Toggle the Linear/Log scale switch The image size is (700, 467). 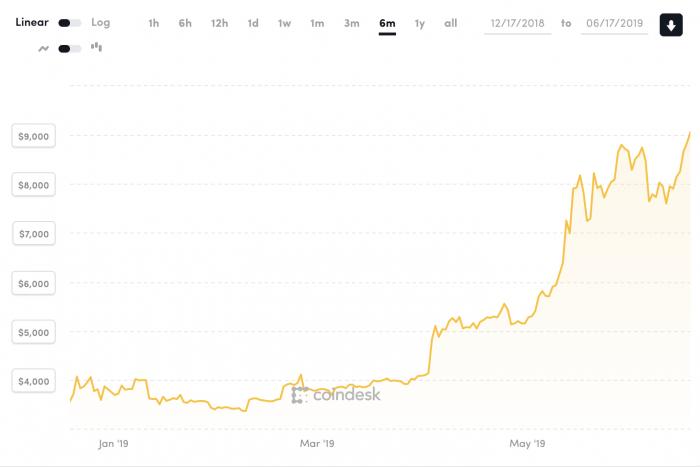70,23
